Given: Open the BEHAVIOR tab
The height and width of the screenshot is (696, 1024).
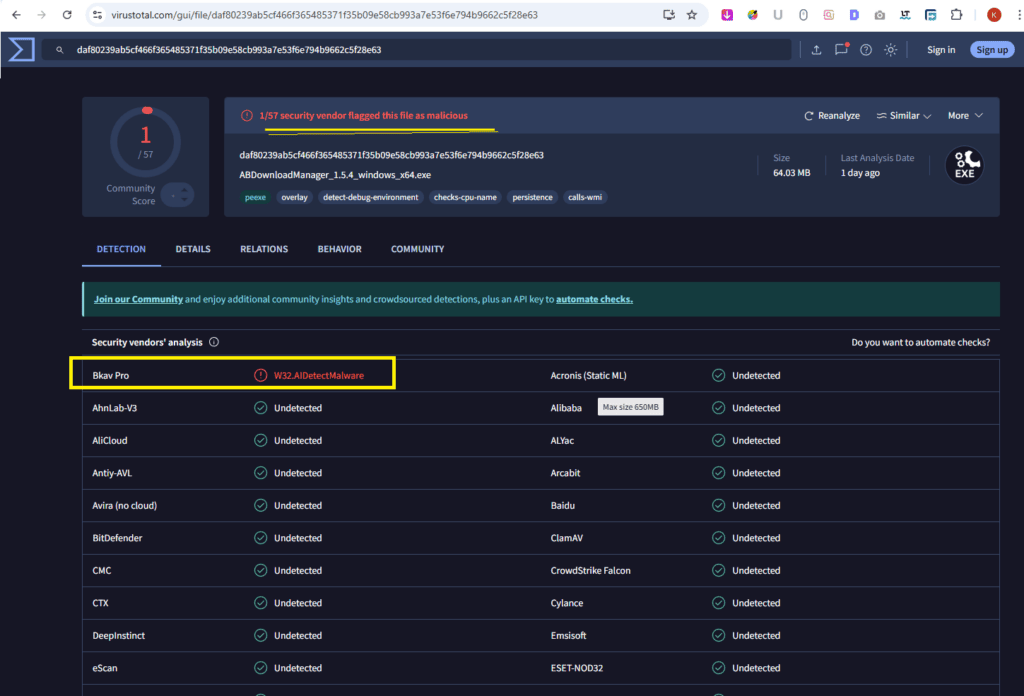Looking at the screenshot, I should (340, 249).
